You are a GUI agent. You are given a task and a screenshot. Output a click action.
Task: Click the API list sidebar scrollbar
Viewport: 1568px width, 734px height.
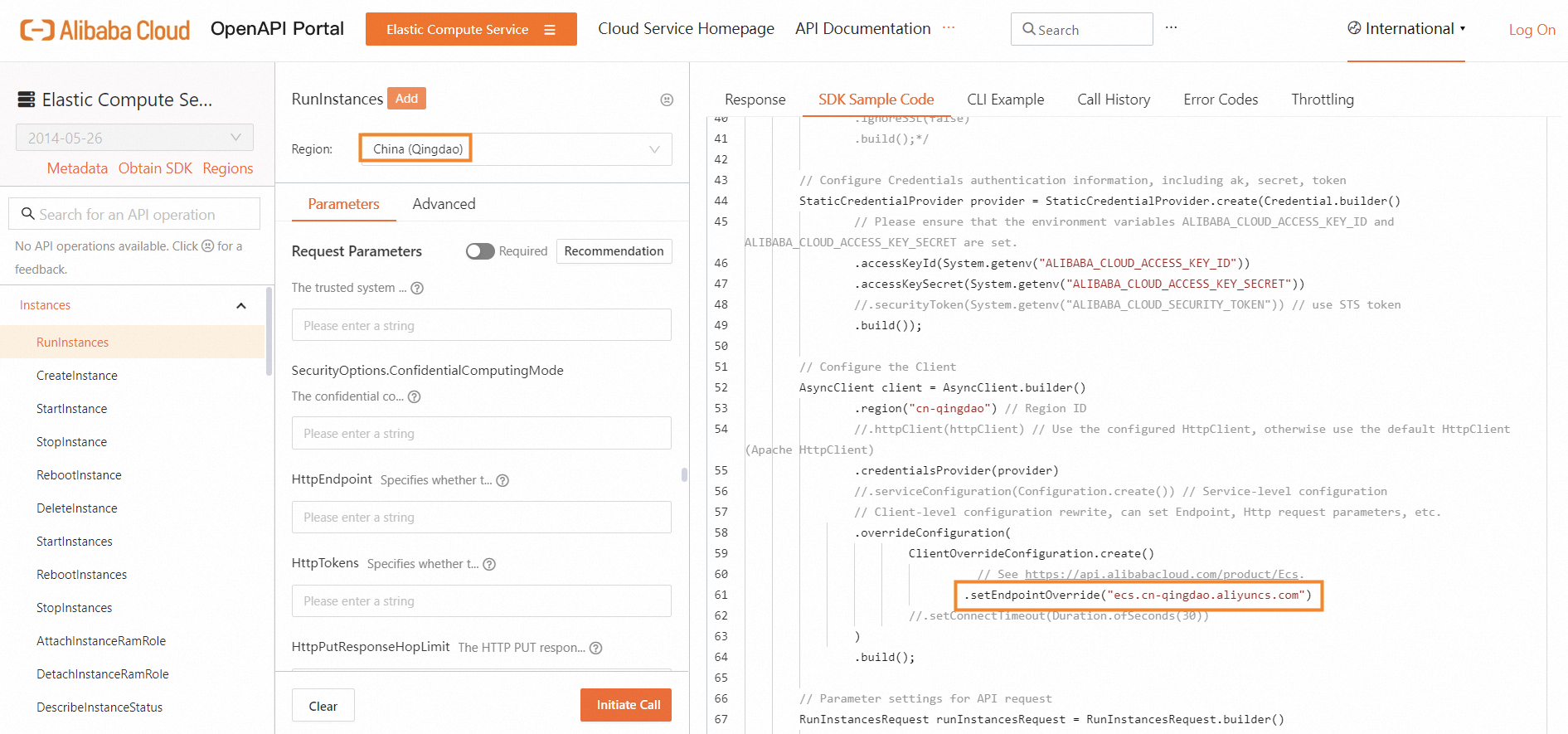click(269, 332)
